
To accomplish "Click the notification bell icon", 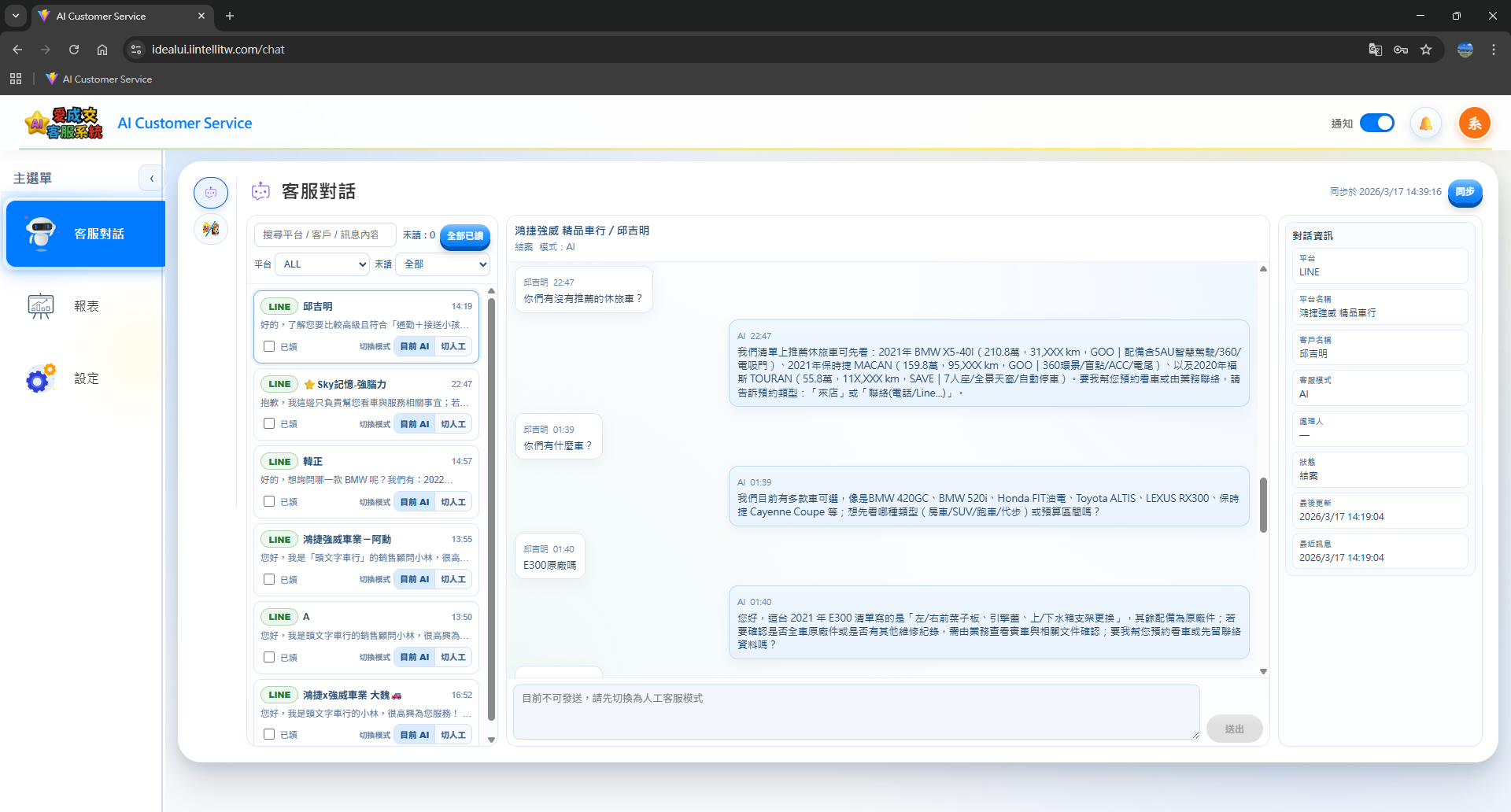I will 1425,124.
